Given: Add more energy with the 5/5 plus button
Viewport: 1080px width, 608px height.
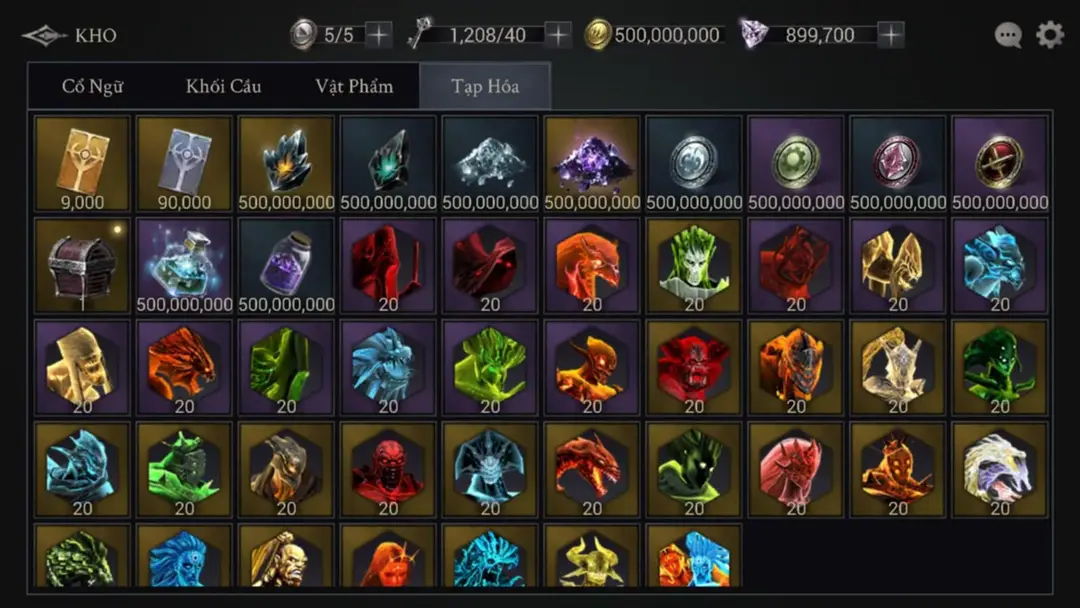Looking at the screenshot, I should coord(378,34).
